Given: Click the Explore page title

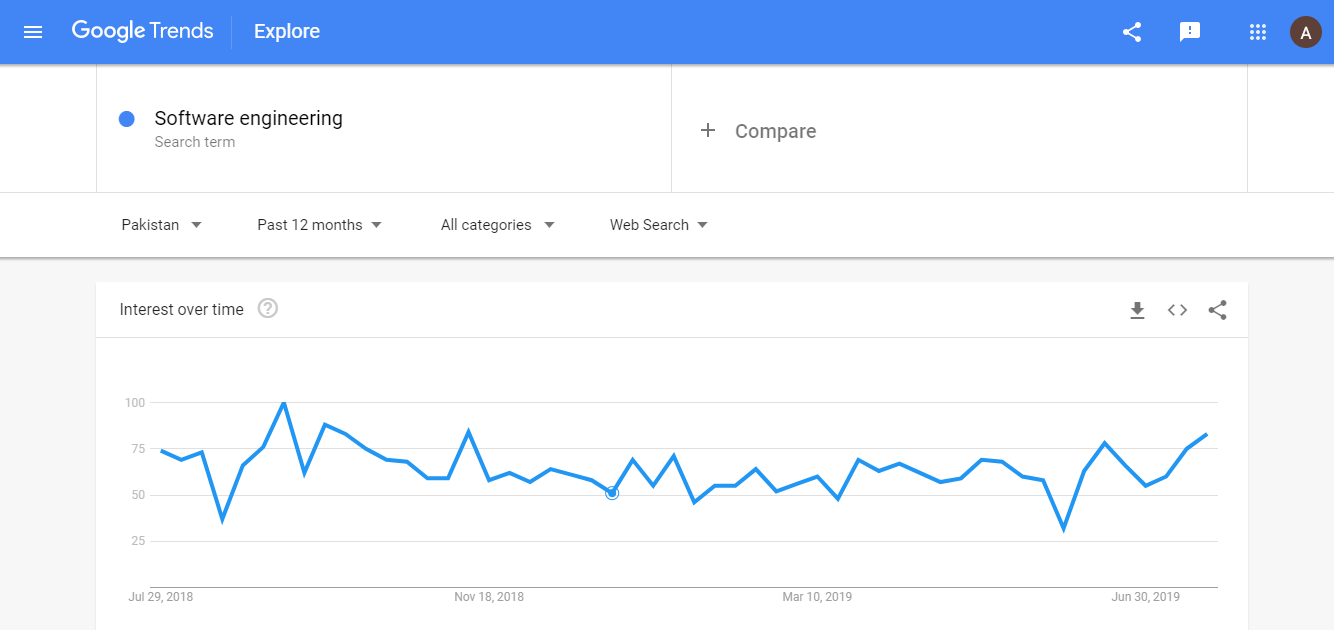Looking at the screenshot, I should 287,32.
